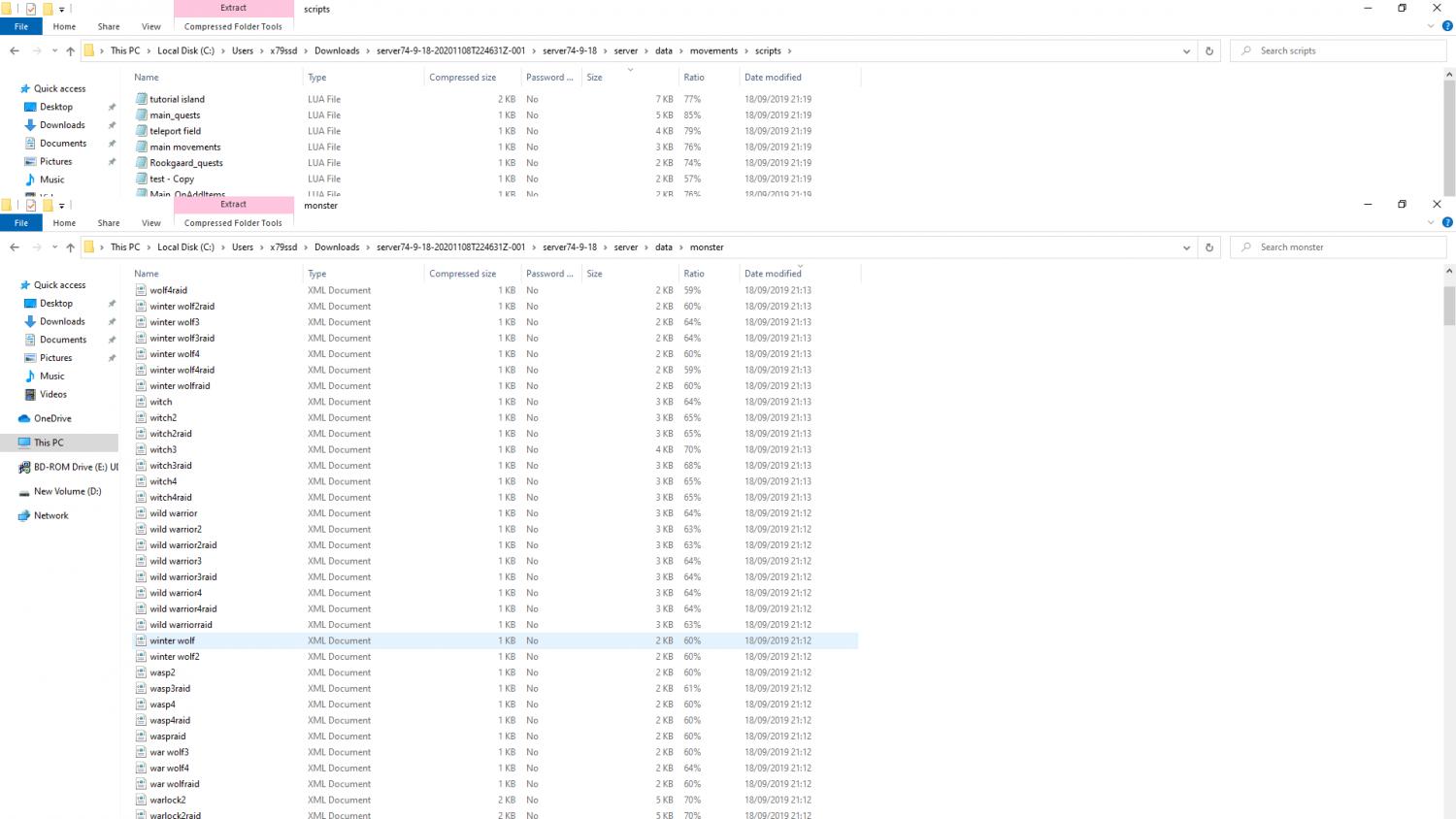This screenshot has height=819, width=1456.
Task: Click the up-arrow button in the scripts window
Action: coord(70,51)
